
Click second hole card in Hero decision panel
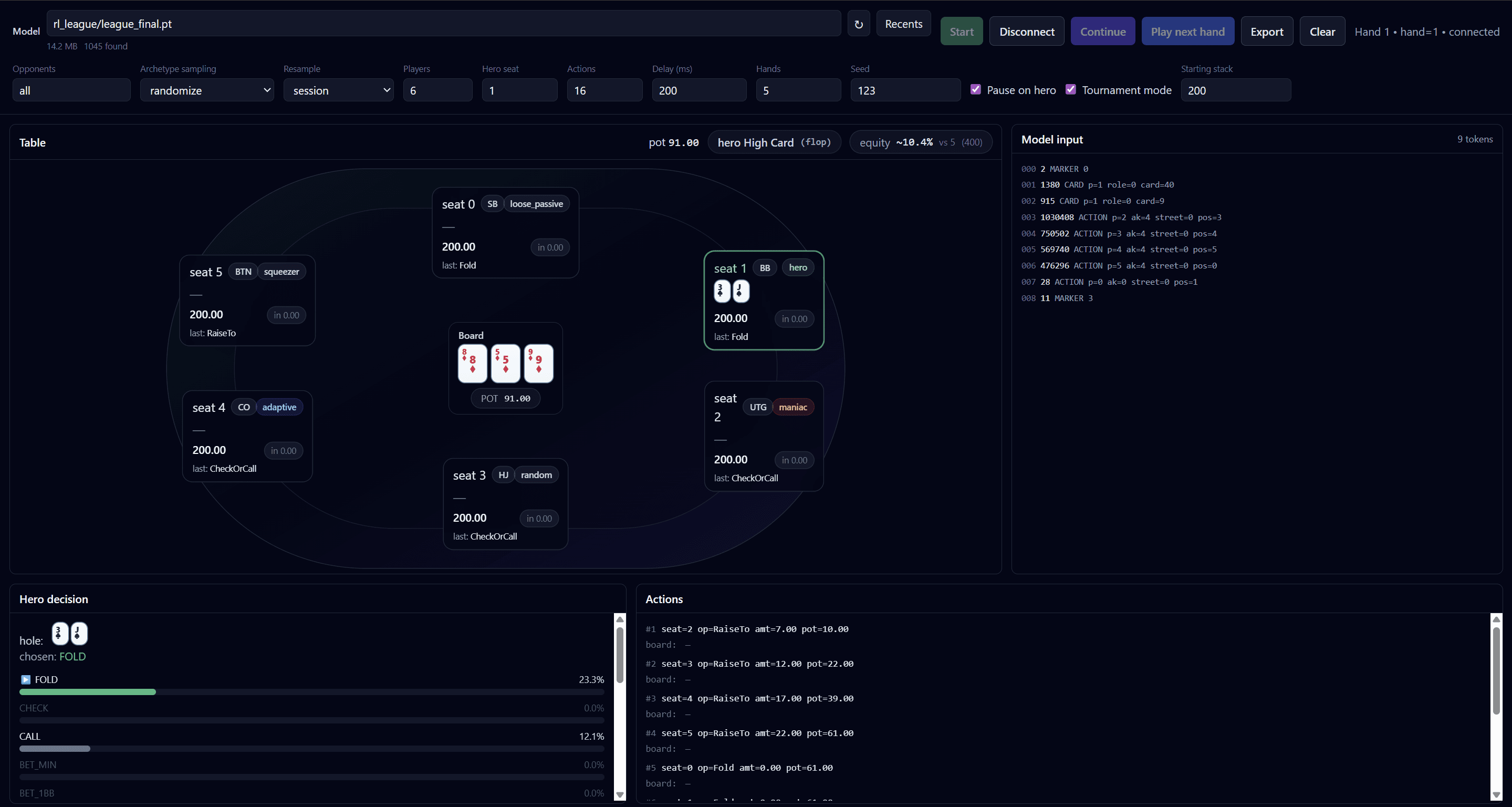click(x=79, y=634)
